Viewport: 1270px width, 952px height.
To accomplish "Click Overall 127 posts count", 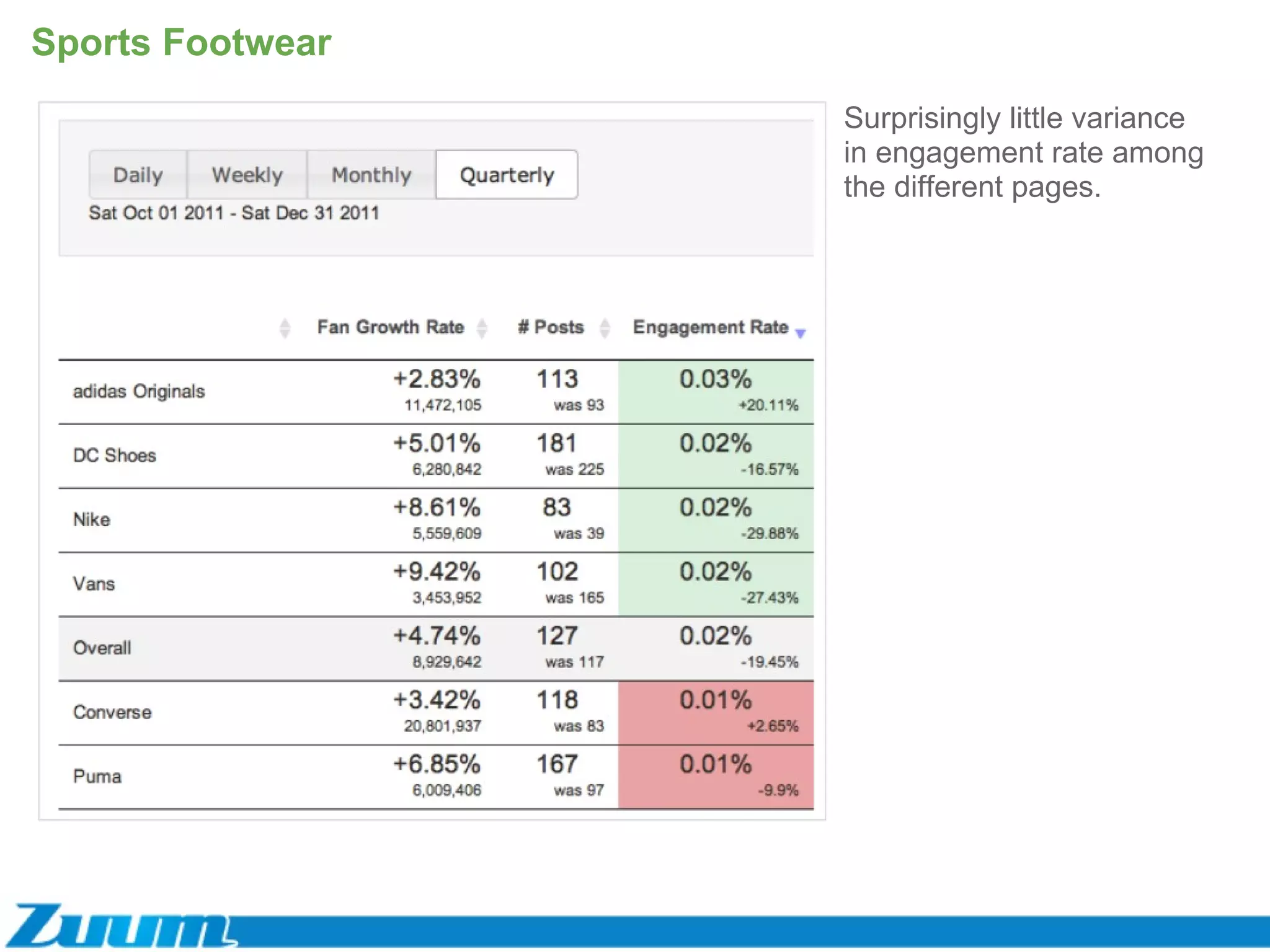I will 557,635.
